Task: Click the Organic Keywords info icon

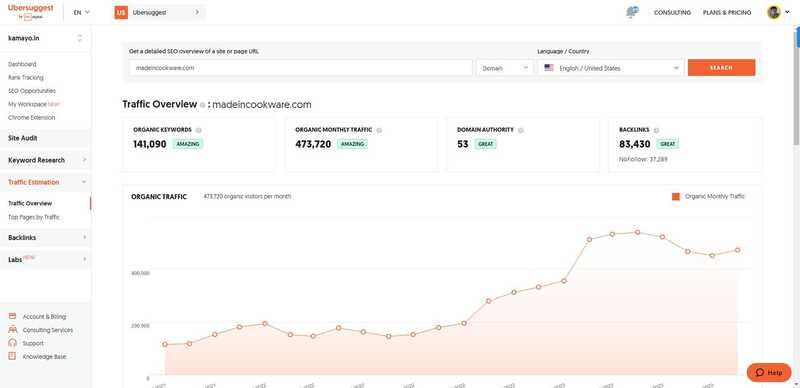Action: click(x=198, y=130)
